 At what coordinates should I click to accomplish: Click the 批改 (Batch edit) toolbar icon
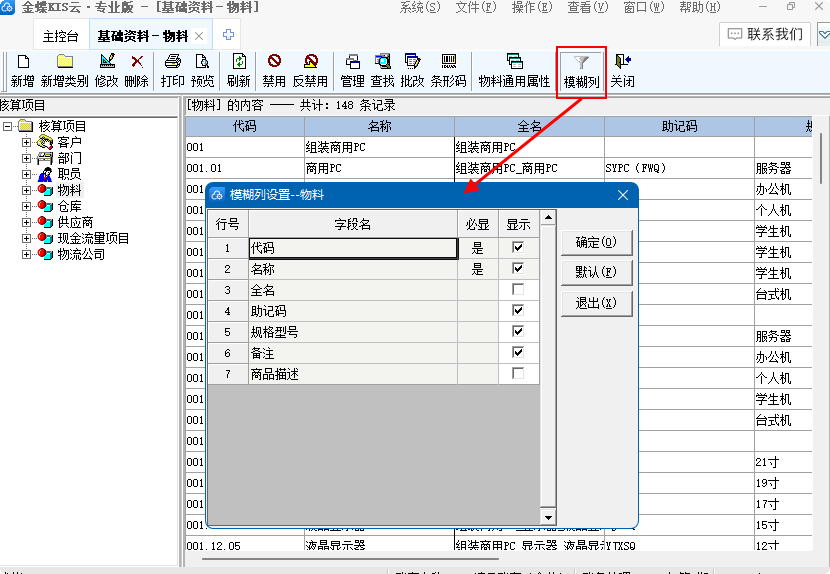coord(412,61)
